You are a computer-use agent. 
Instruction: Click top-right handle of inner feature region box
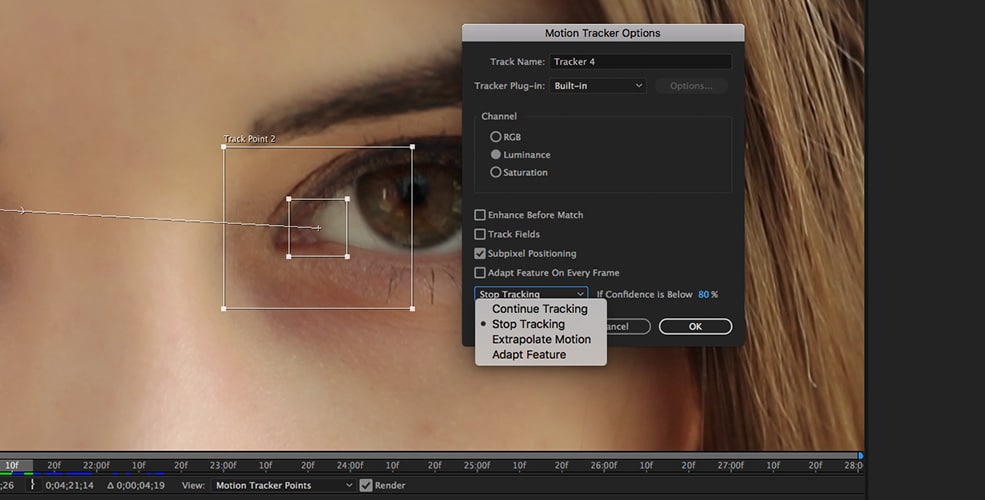(347, 199)
